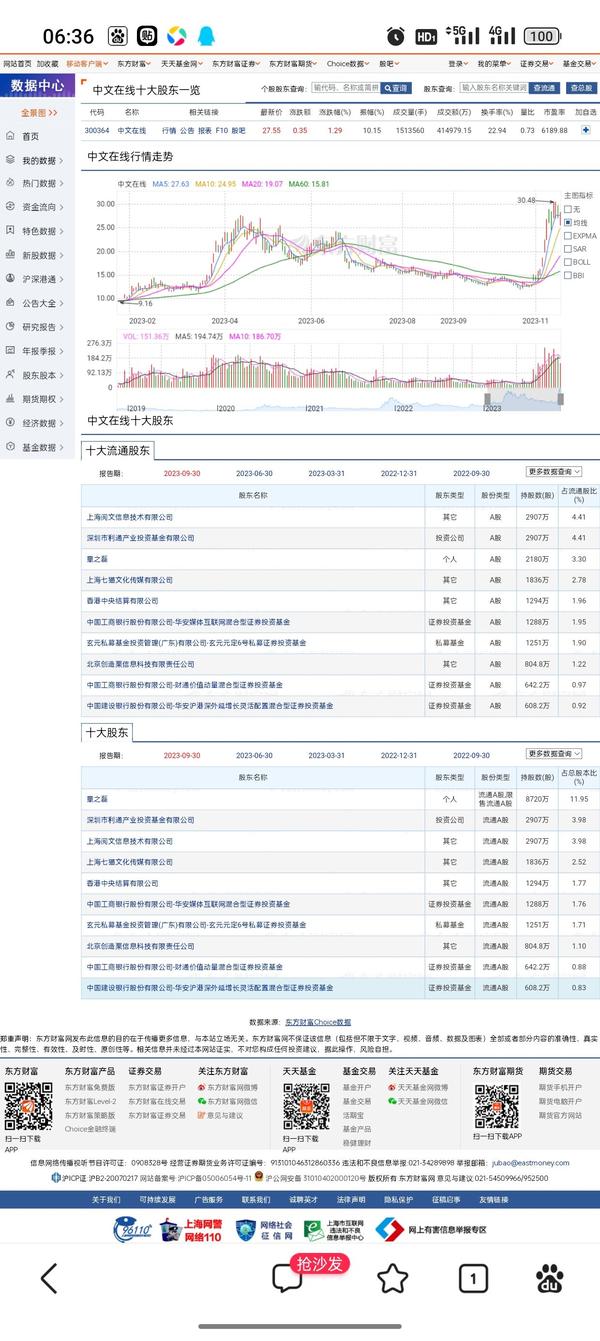Screen dimensions: 600x1341
Task: Click the 查总股 button
Action: pyautogui.click(x=579, y=88)
